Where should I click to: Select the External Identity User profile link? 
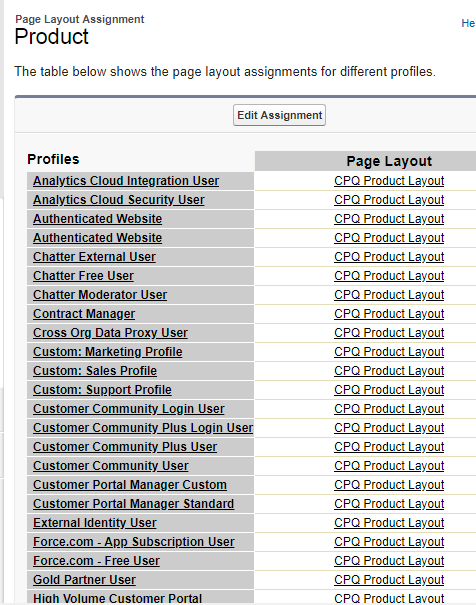coord(95,522)
